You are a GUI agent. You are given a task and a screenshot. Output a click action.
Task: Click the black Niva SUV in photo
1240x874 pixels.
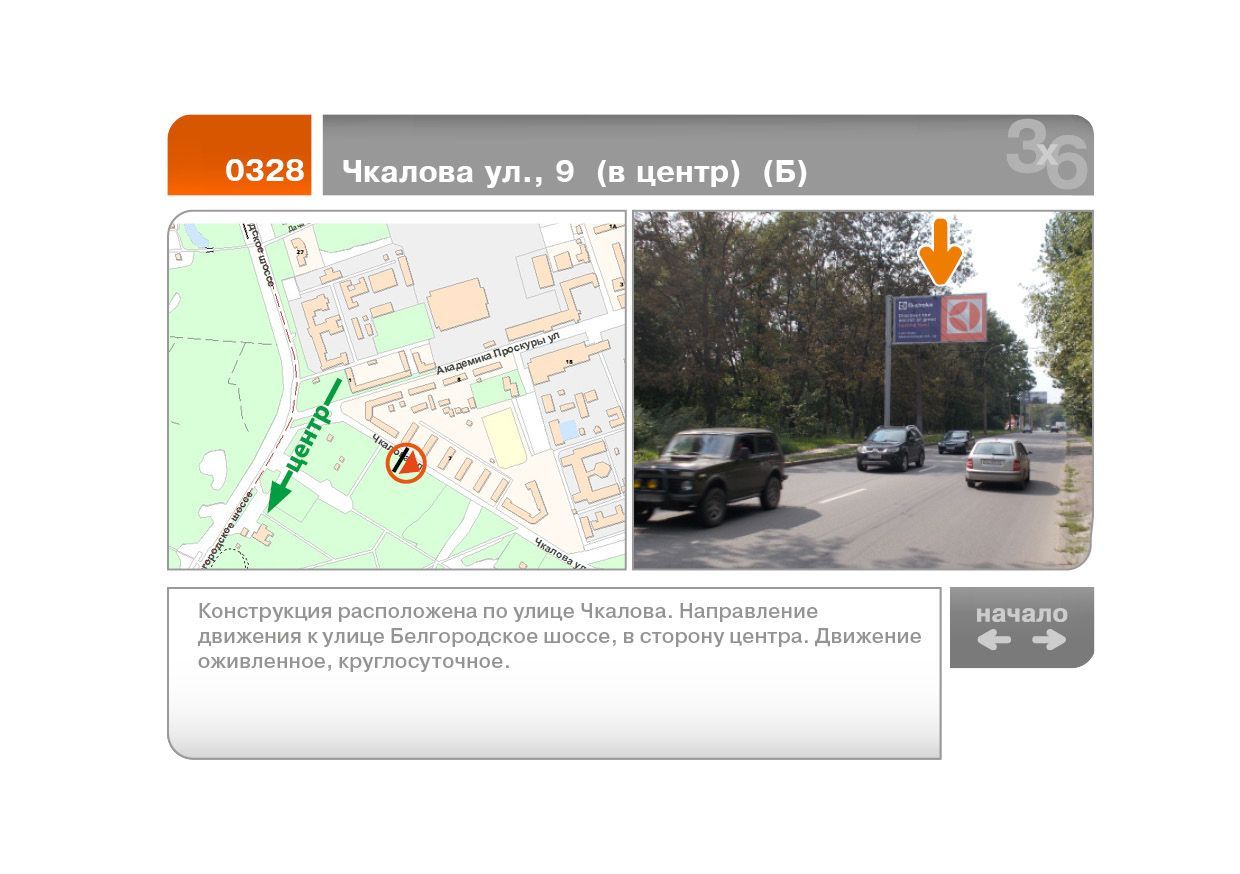pyautogui.click(x=710, y=474)
